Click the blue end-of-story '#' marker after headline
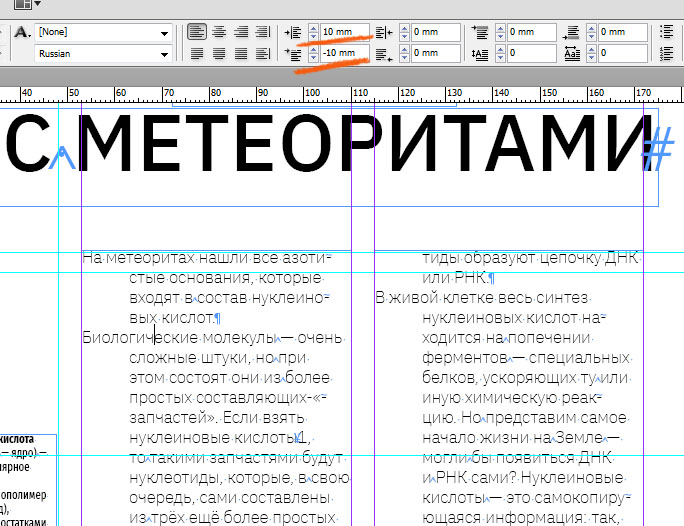The height and width of the screenshot is (526, 684). click(657, 150)
